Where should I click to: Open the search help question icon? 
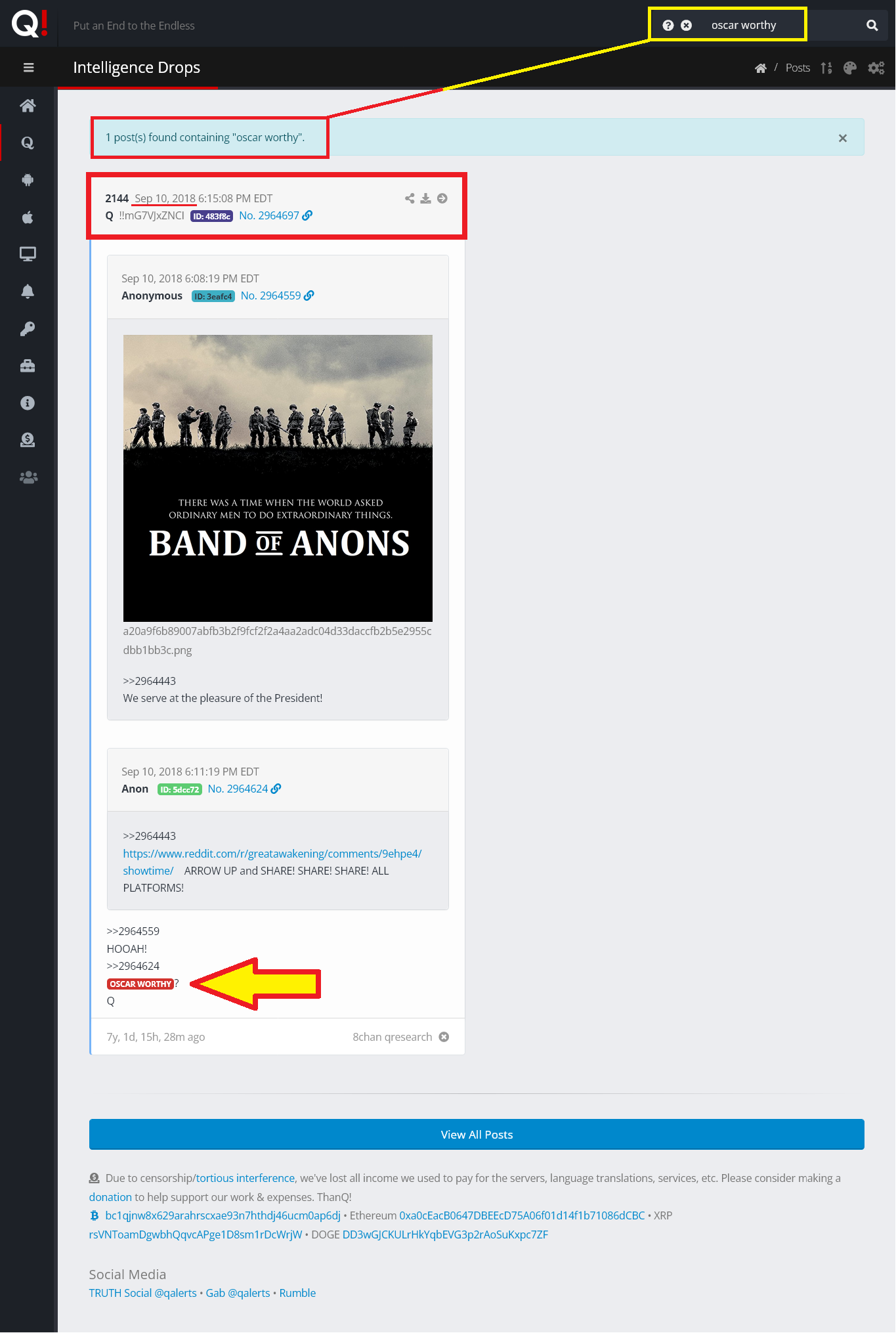point(668,25)
